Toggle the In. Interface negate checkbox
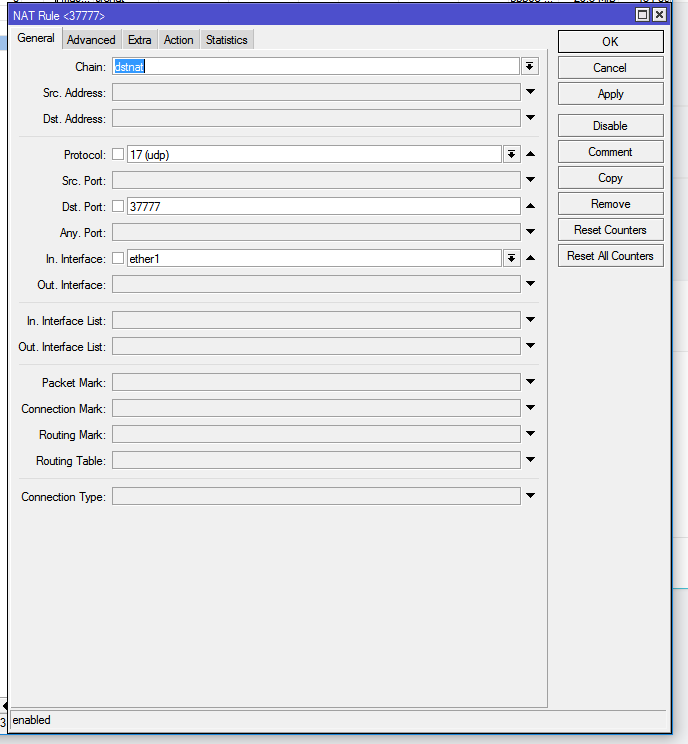688x744 pixels. tap(118, 258)
